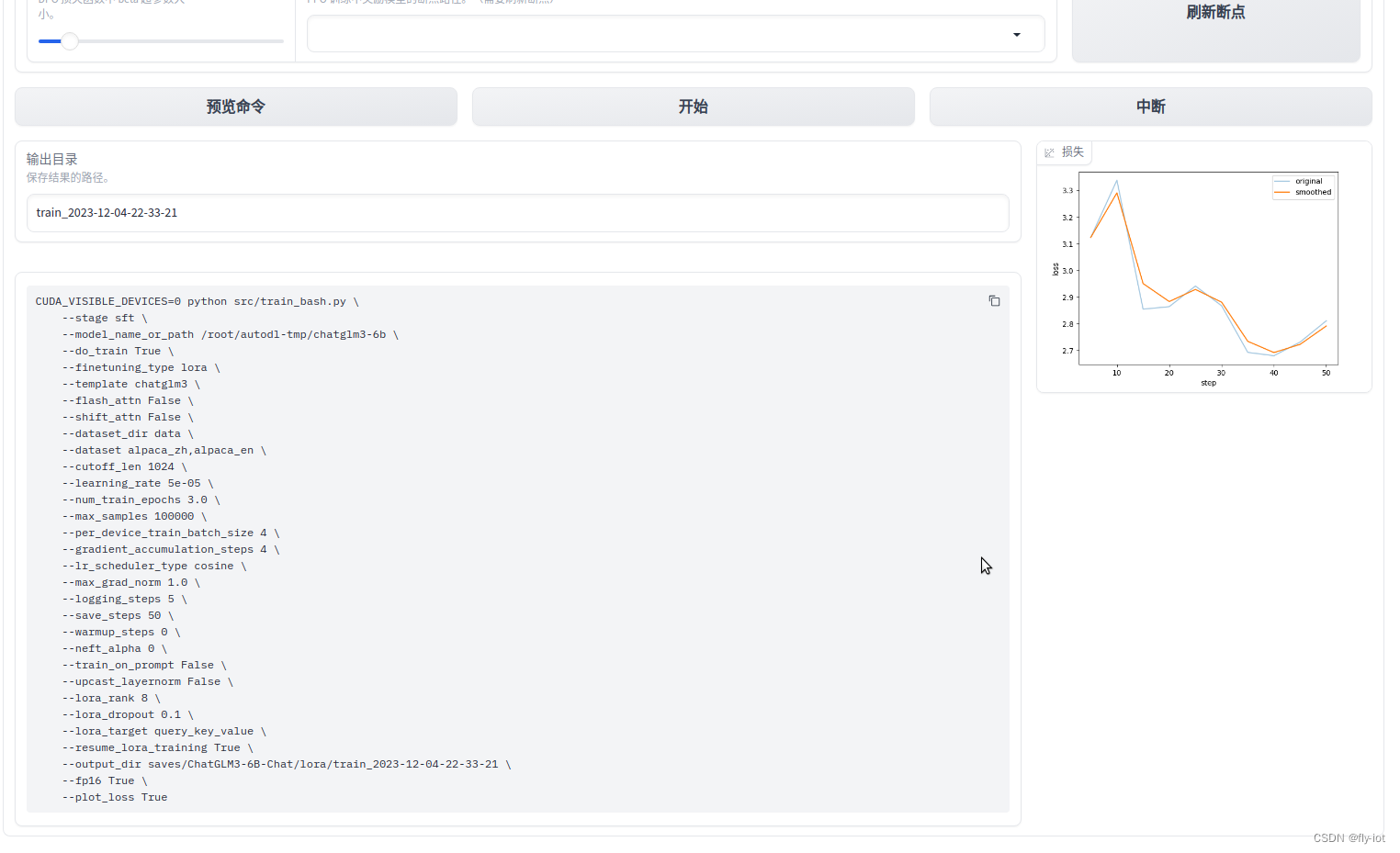Click the '--neft_alpha 0' line
This screenshot has width=1400, height=853.
click(115, 648)
